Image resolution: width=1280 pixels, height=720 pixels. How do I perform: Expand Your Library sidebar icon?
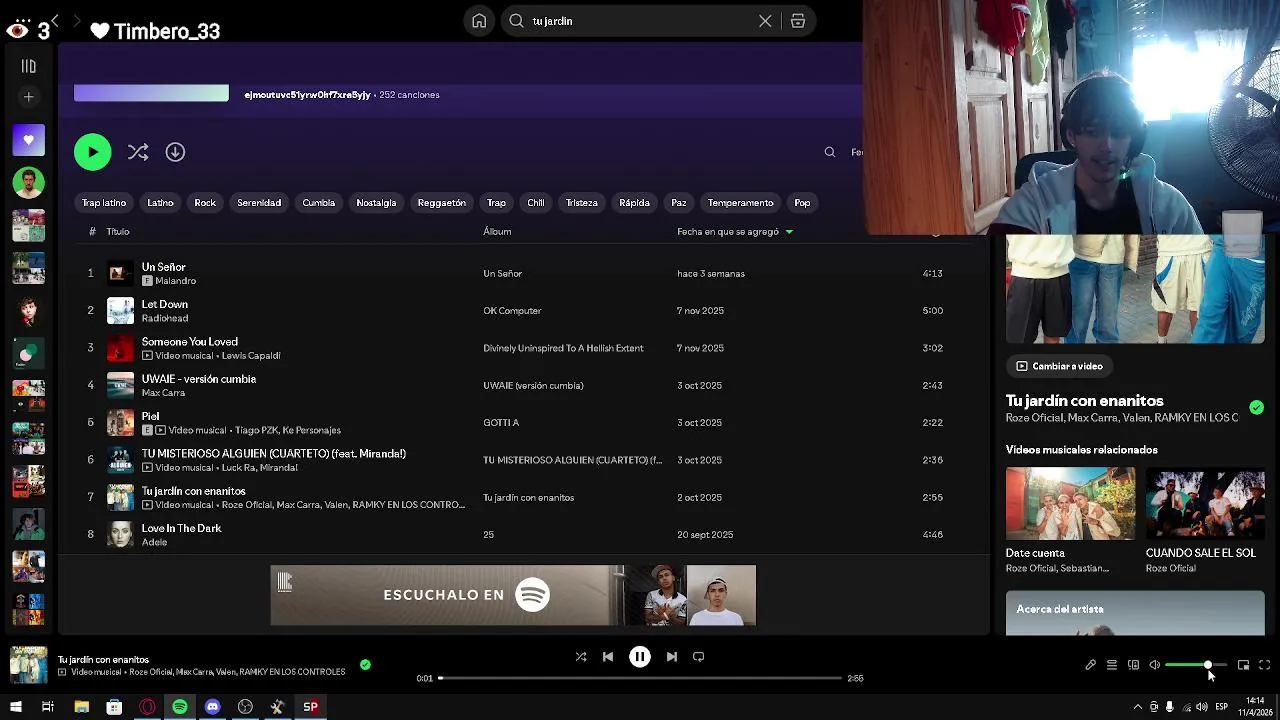point(28,66)
